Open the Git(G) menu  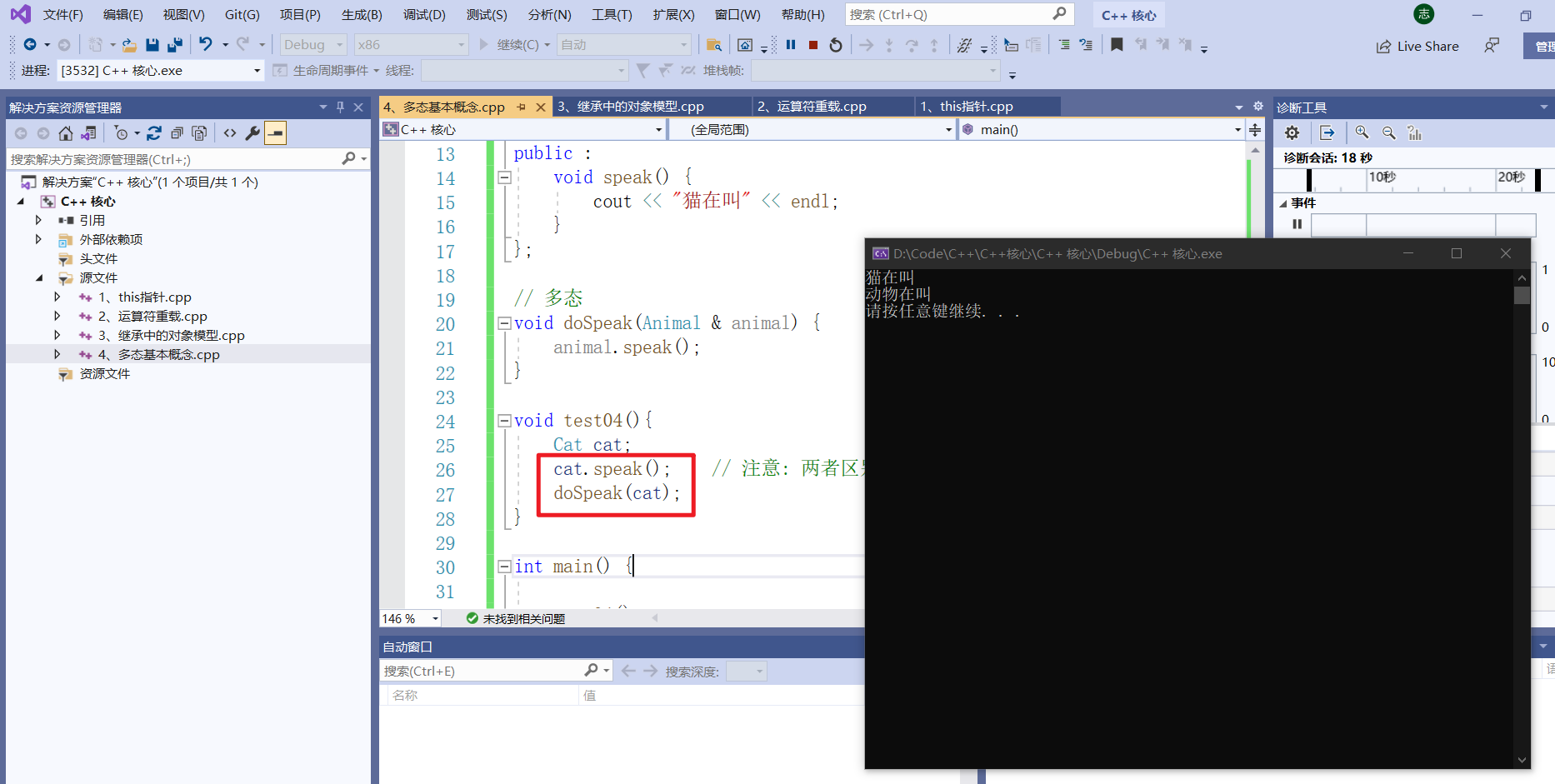(x=242, y=15)
